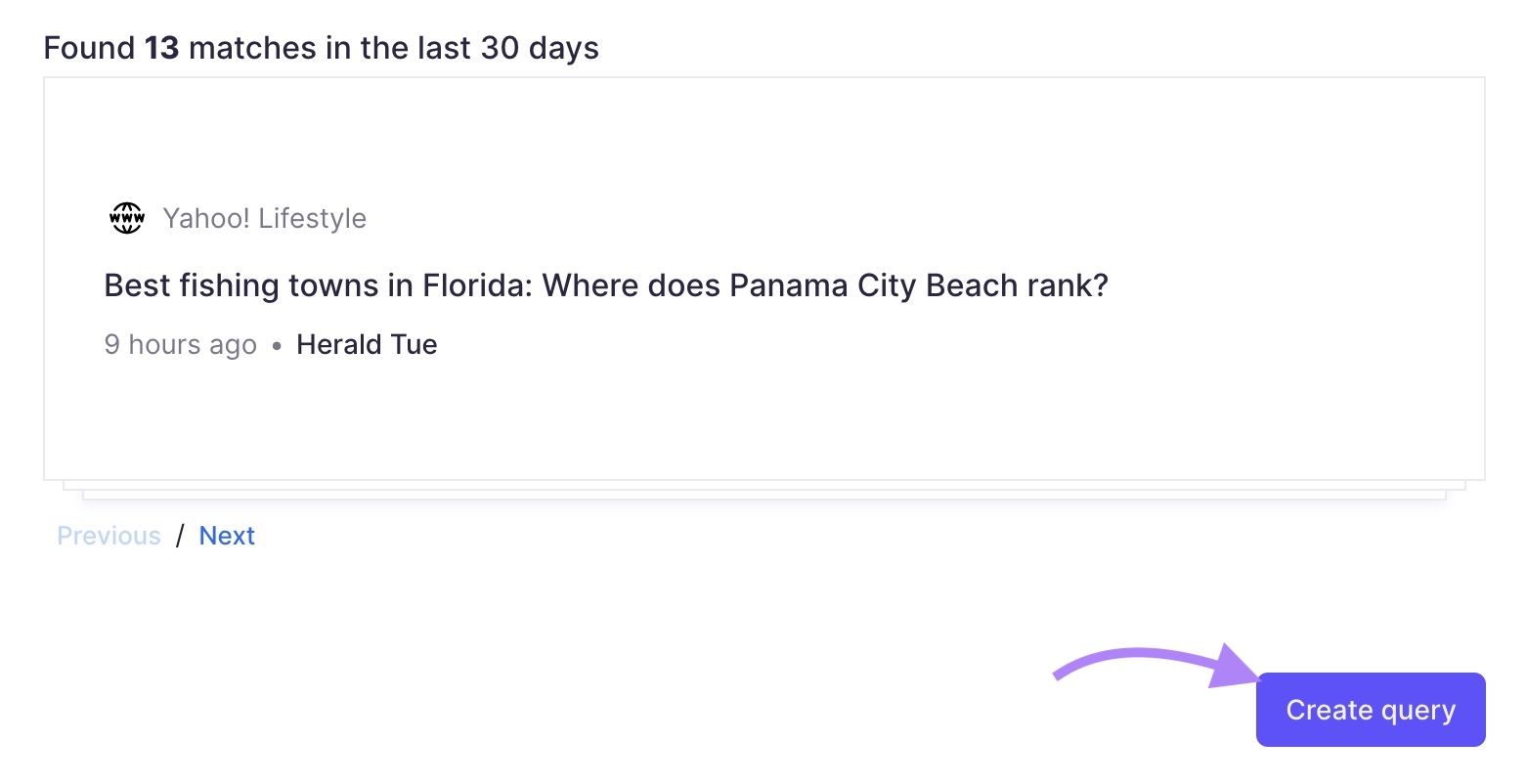Click the word "Found" in the heading
Image resolution: width=1527 pixels, height=784 pixels.
coord(89,48)
